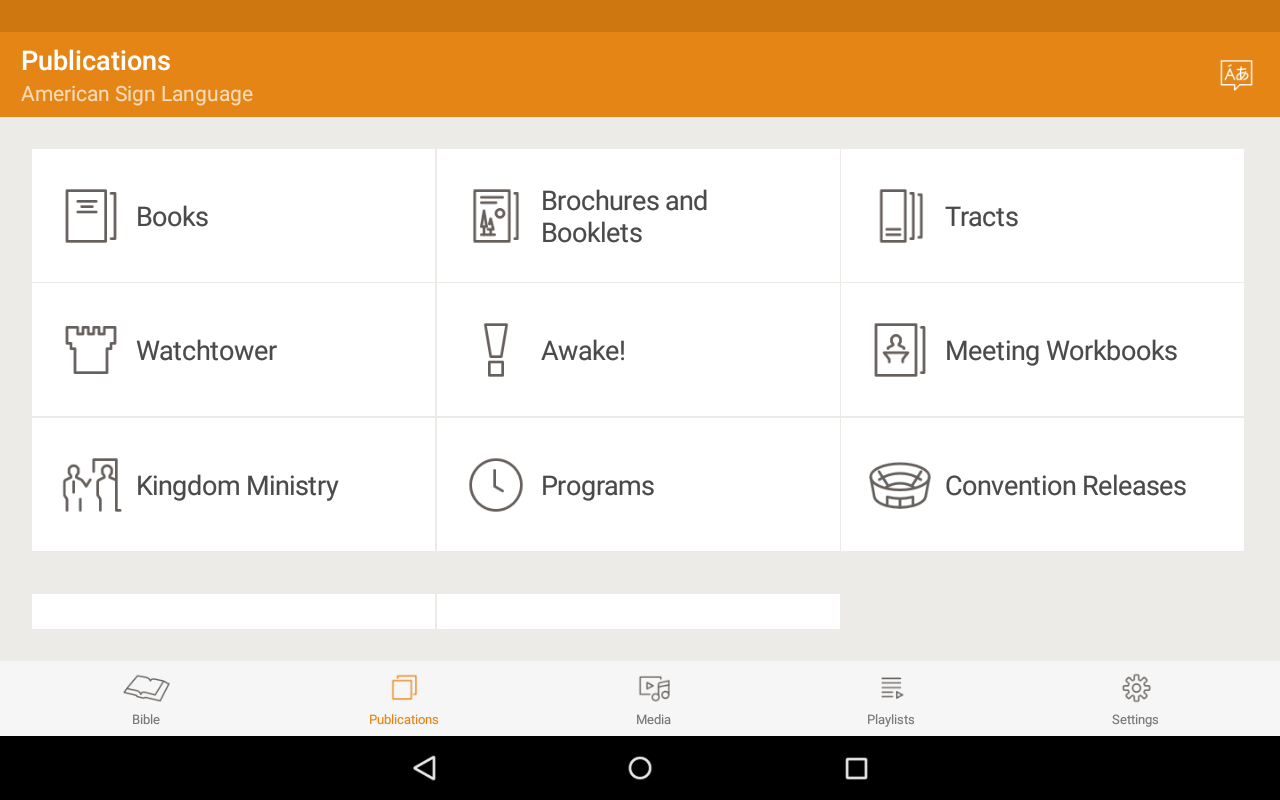1280x800 pixels.
Task: Open the Programs label
Action: [x=598, y=486]
